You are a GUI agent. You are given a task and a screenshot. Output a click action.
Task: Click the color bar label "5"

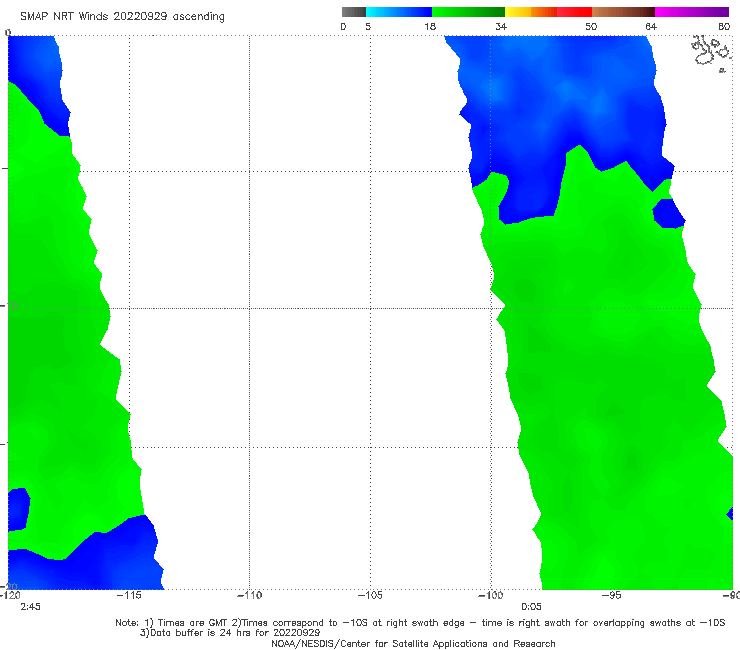pyautogui.click(x=368, y=27)
